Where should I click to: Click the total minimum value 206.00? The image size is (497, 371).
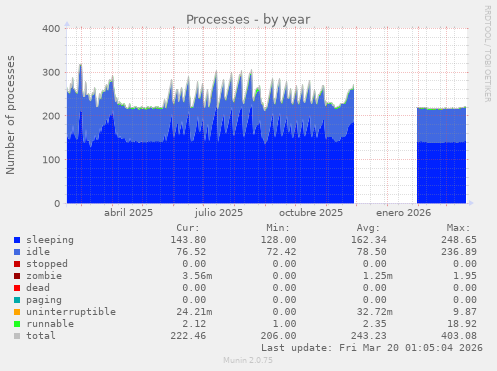click(x=278, y=336)
